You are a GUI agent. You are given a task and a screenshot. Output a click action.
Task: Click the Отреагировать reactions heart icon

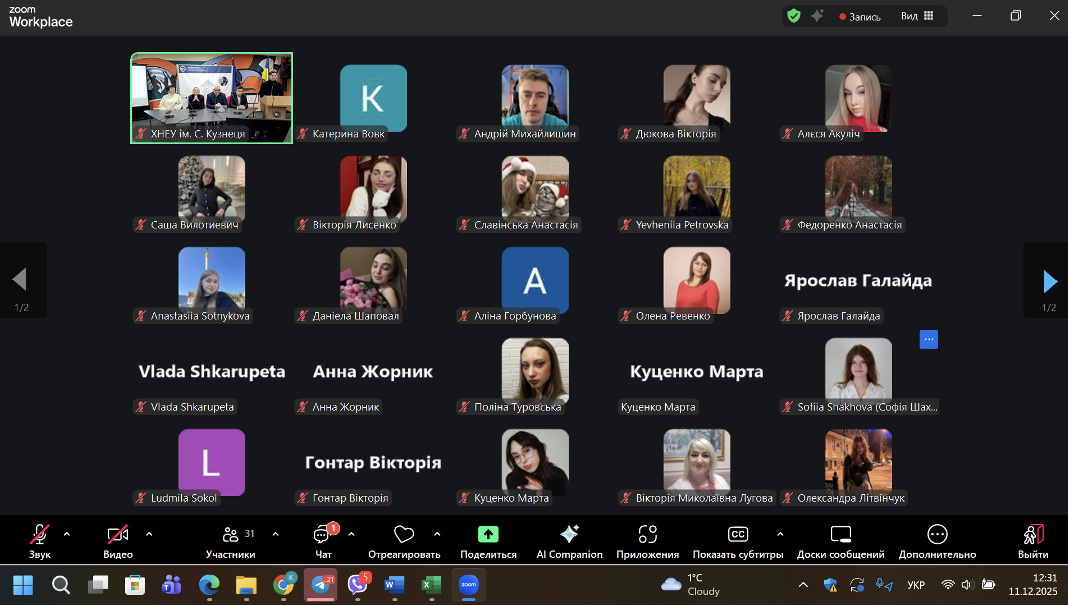pos(404,535)
